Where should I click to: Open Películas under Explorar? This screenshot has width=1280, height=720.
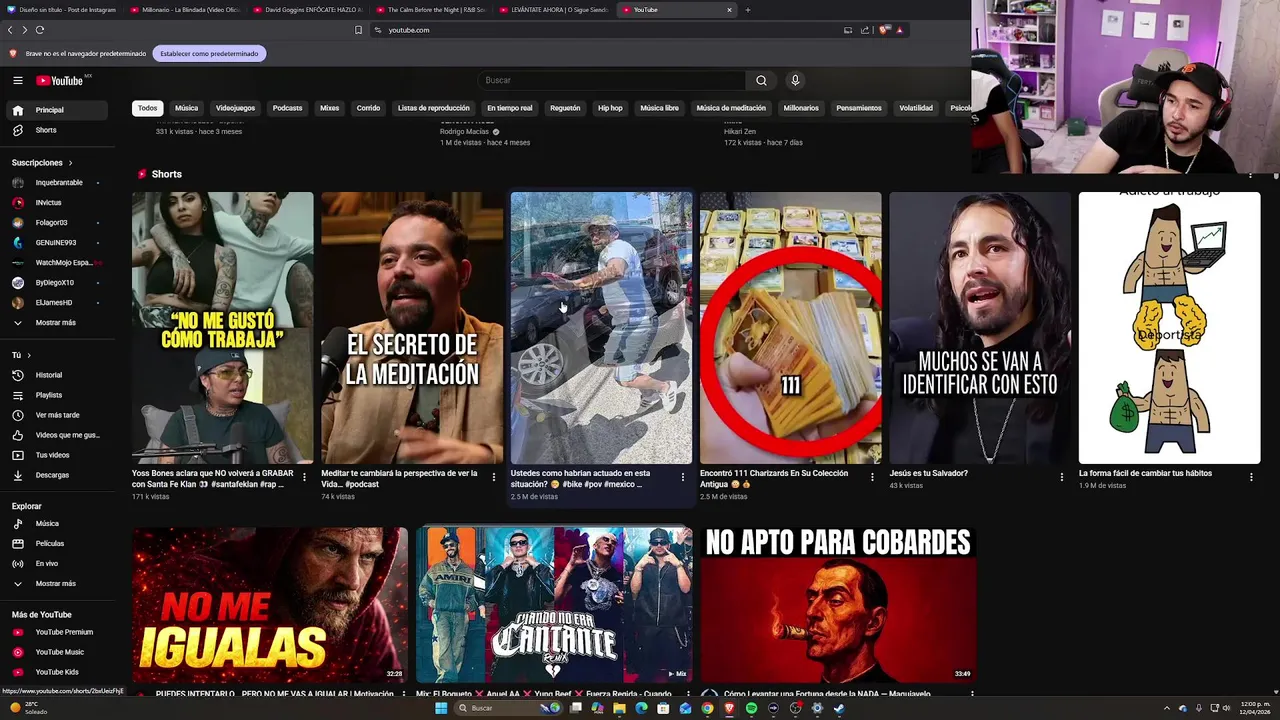[56, 543]
